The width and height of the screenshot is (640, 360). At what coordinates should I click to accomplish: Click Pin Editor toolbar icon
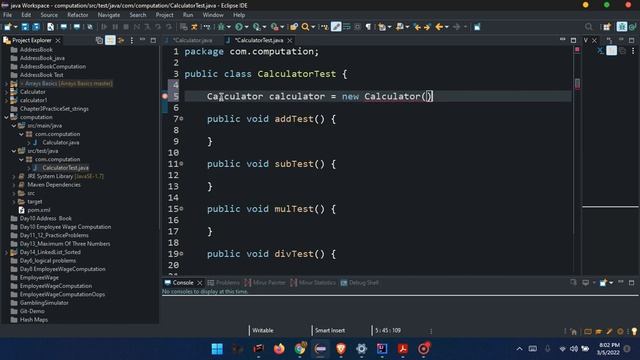(477, 27)
